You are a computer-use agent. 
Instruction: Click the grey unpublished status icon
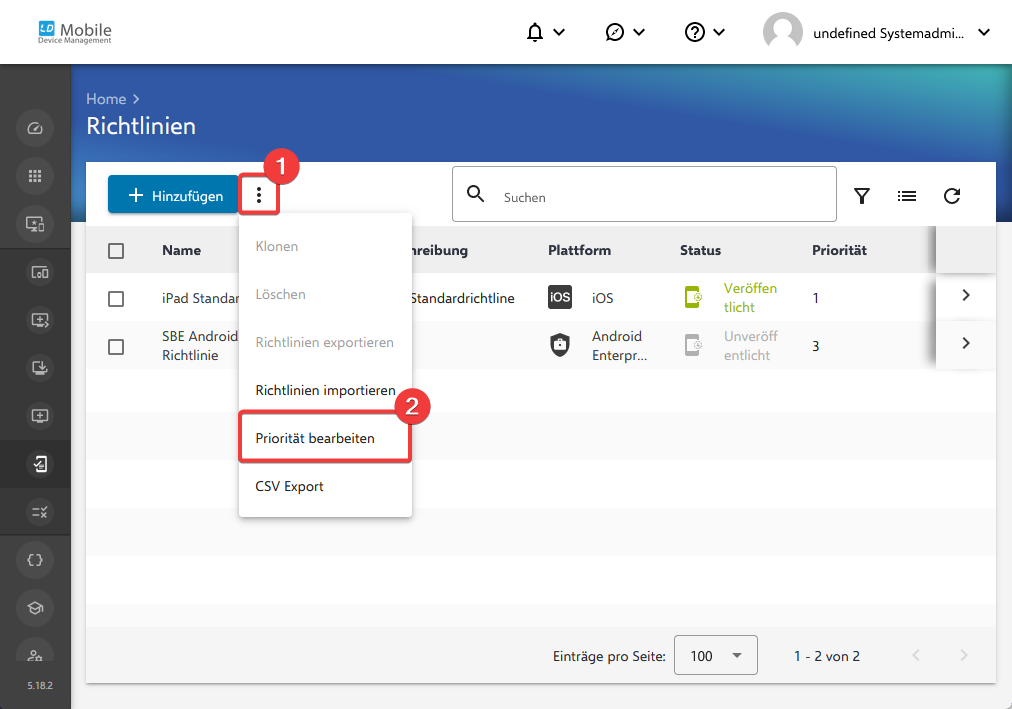coord(693,345)
